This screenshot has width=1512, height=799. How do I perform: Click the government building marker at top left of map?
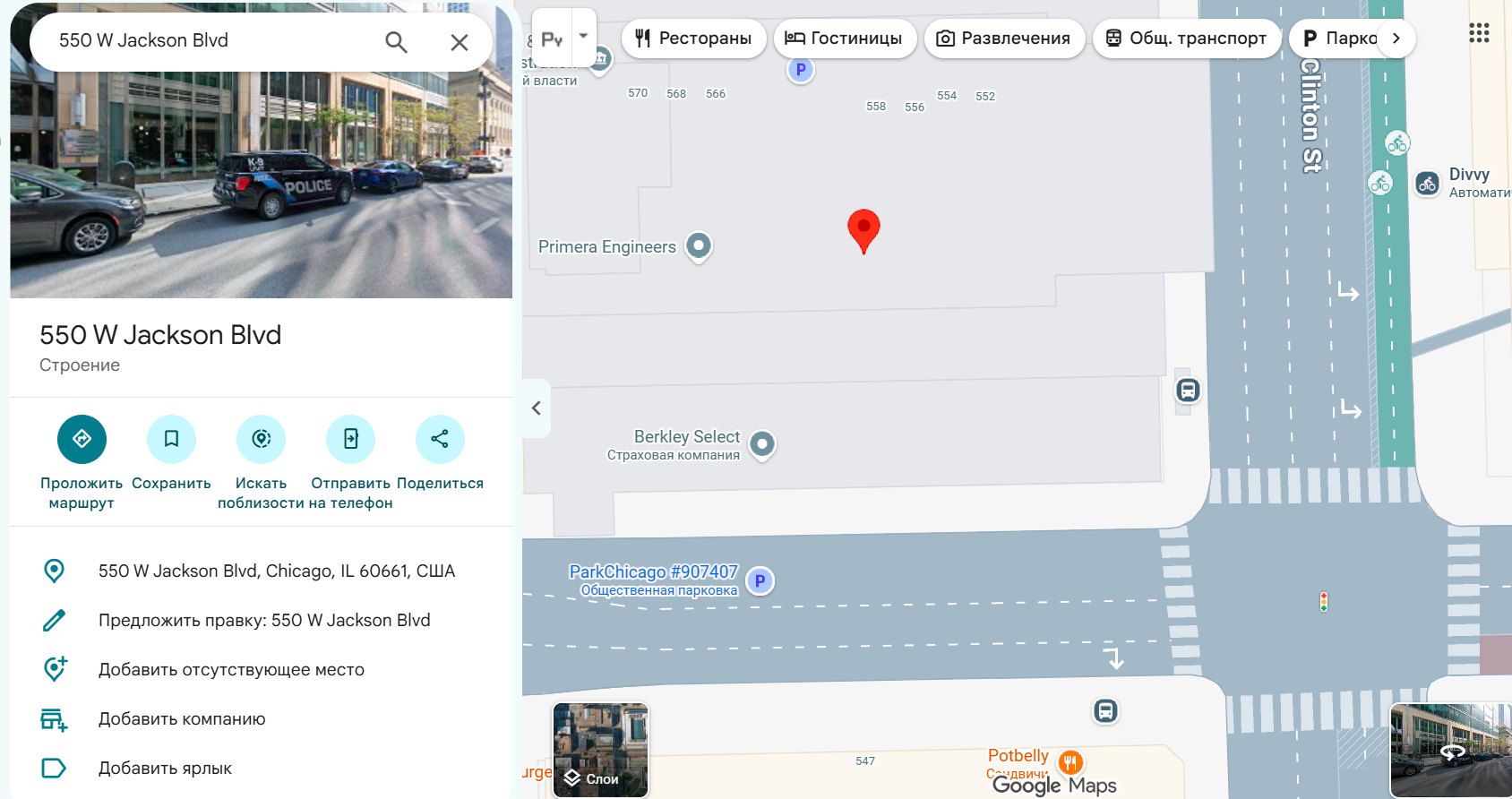(599, 60)
